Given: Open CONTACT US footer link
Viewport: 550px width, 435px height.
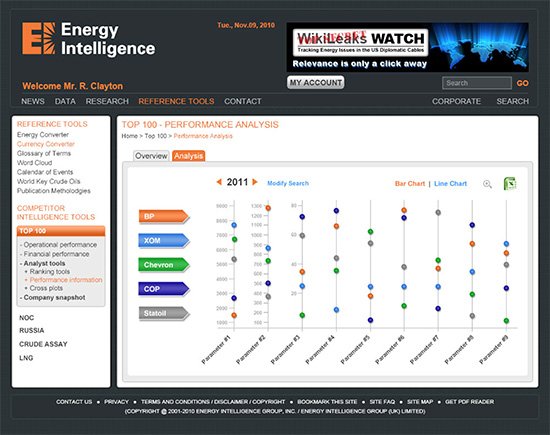Looking at the screenshot, I should tap(74, 402).
